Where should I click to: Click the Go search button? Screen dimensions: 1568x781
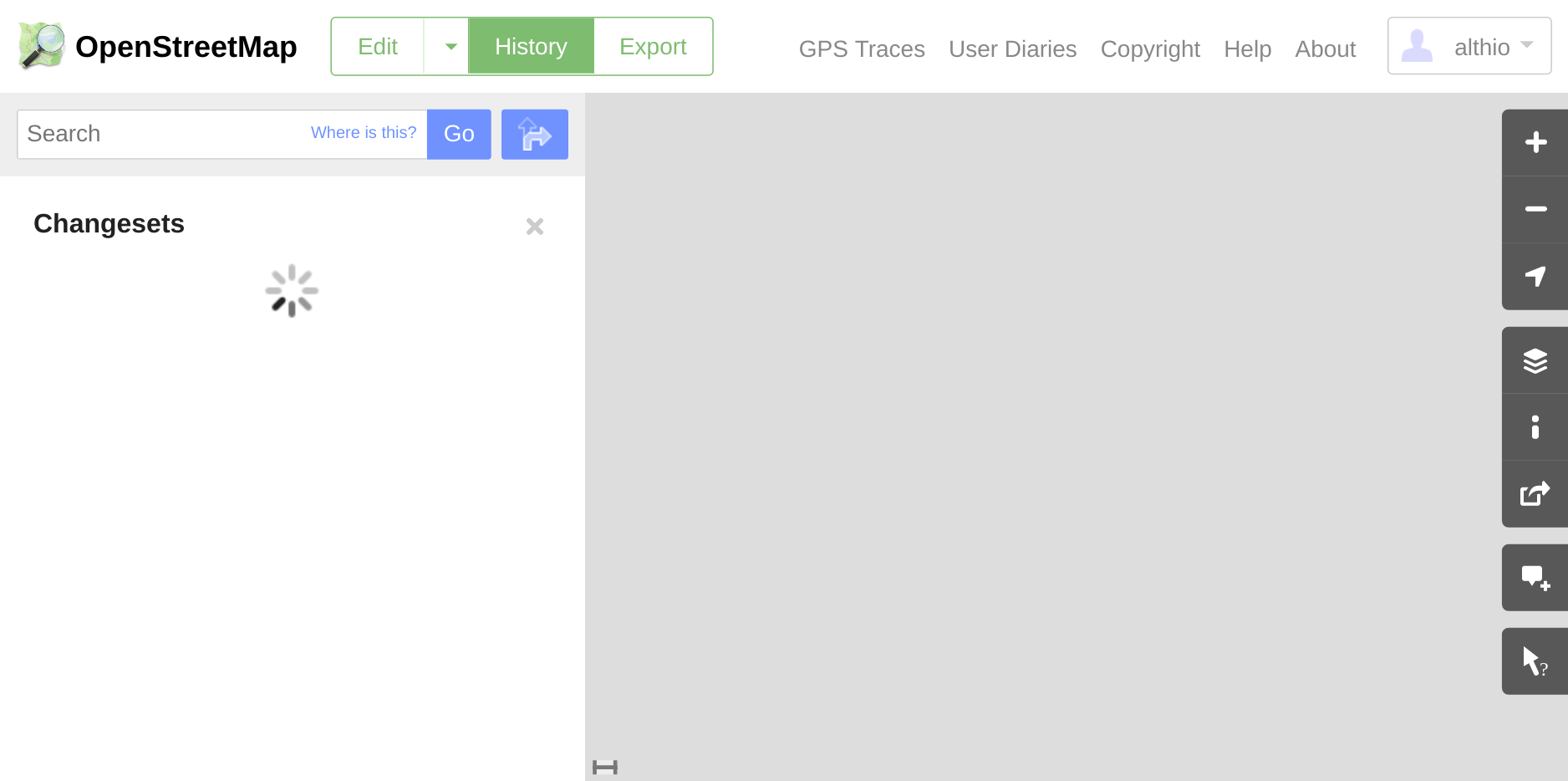tap(459, 134)
